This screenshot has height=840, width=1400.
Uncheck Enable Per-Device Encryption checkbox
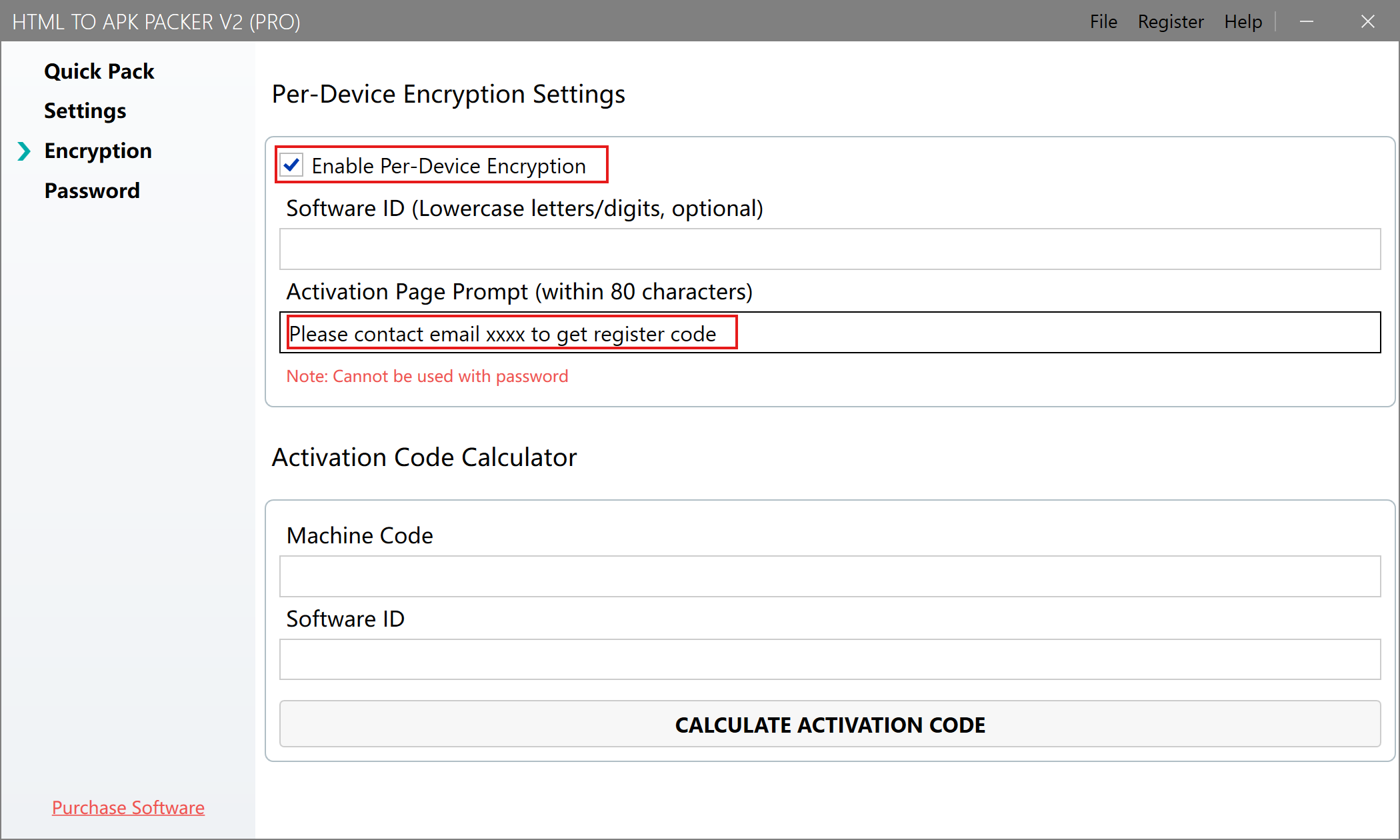click(x=292, y=165)
